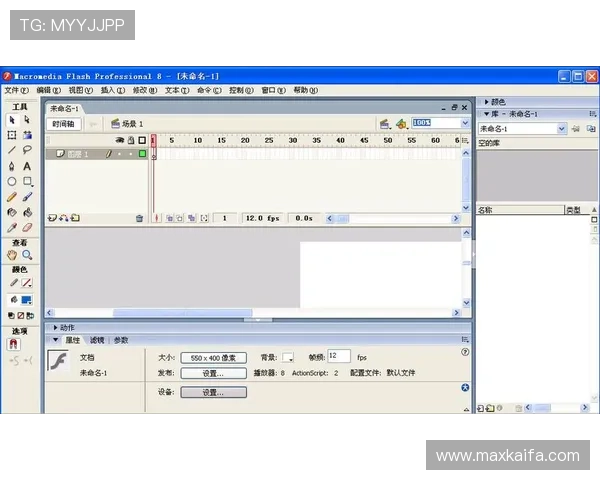
Task: Toggle Edit Multiple Frames button
Action: point(191,218)
